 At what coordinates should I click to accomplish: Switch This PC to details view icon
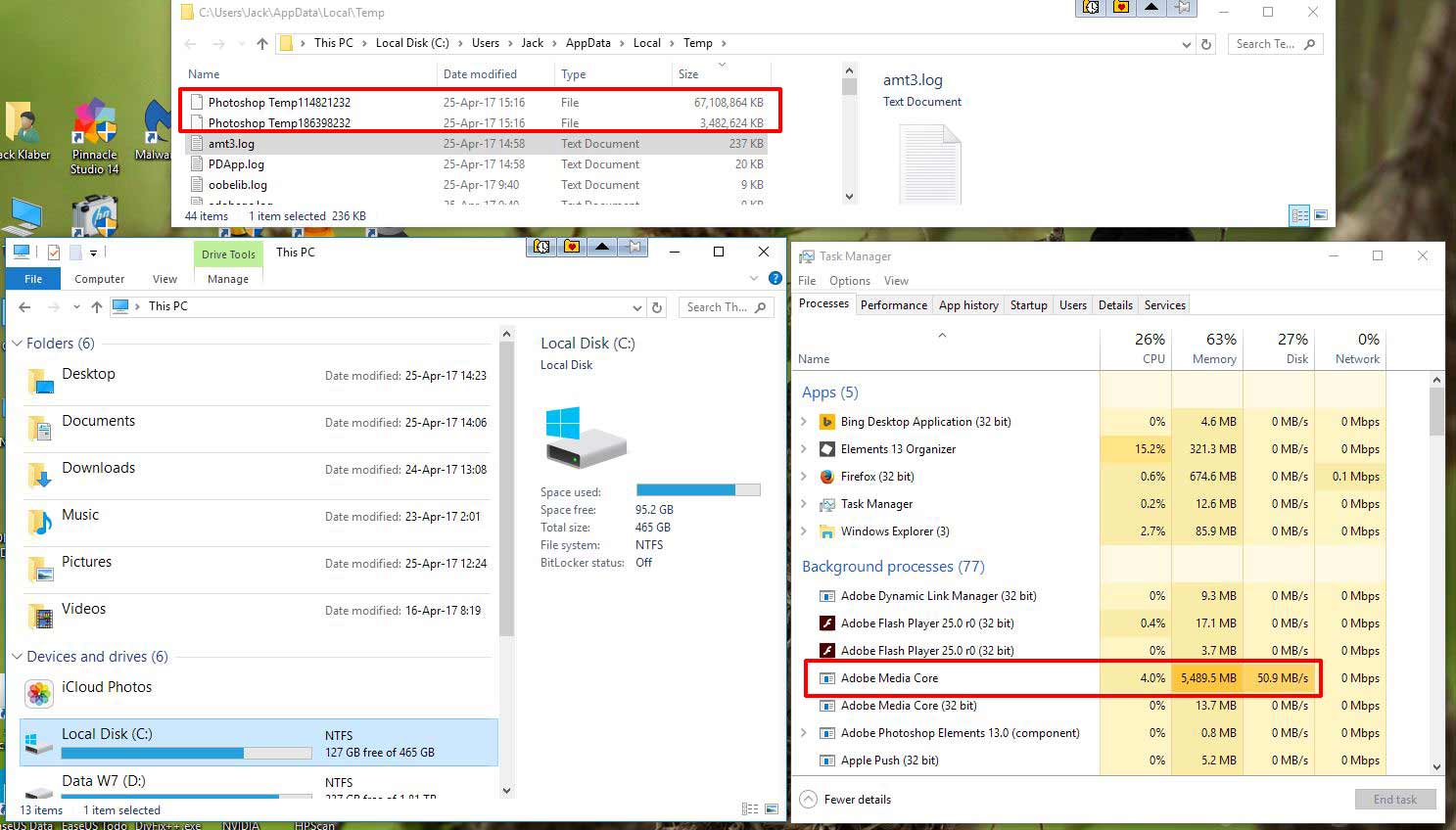(x=750, y=809)
